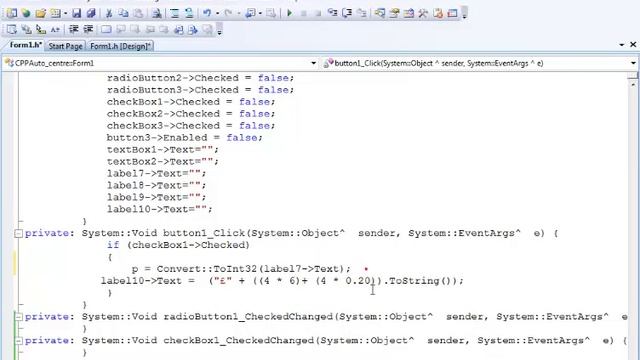The image size is (640, 360).
Task: Collapse the checkBox1_CheckedChanged method outline
Action: pos(18,341)
